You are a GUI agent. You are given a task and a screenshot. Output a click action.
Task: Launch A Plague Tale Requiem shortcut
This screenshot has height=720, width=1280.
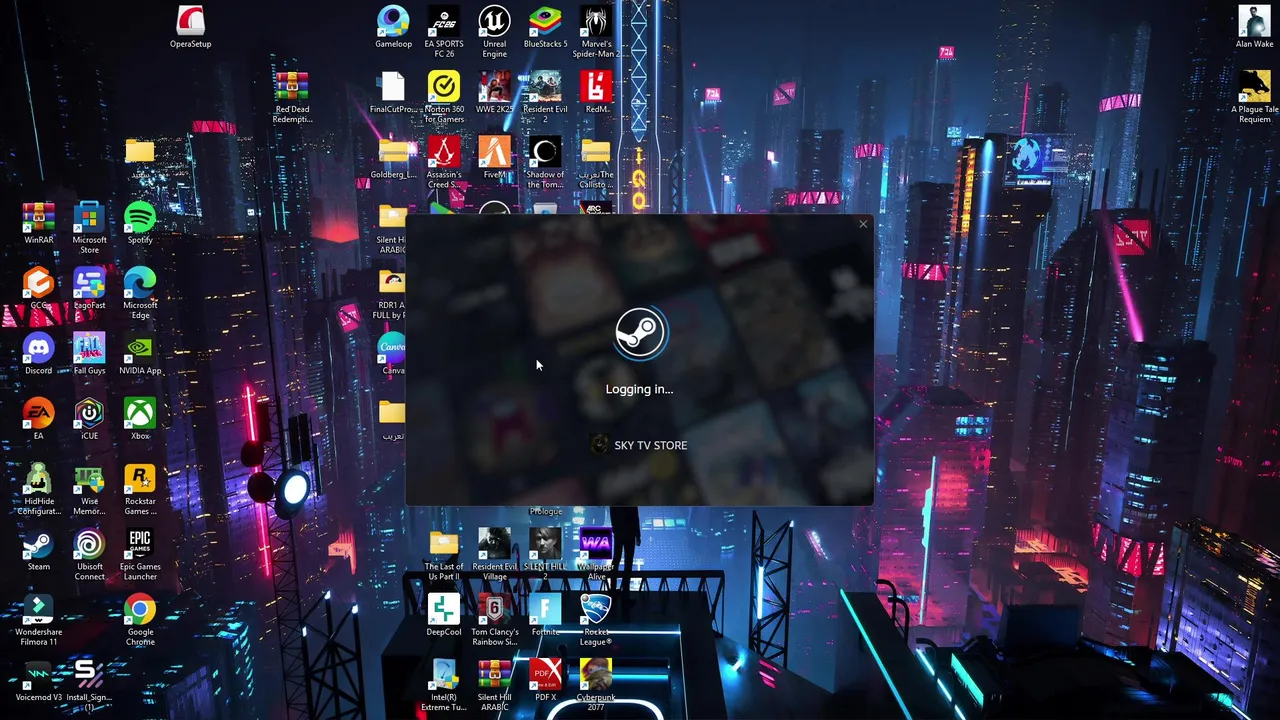click(1254, 97)
